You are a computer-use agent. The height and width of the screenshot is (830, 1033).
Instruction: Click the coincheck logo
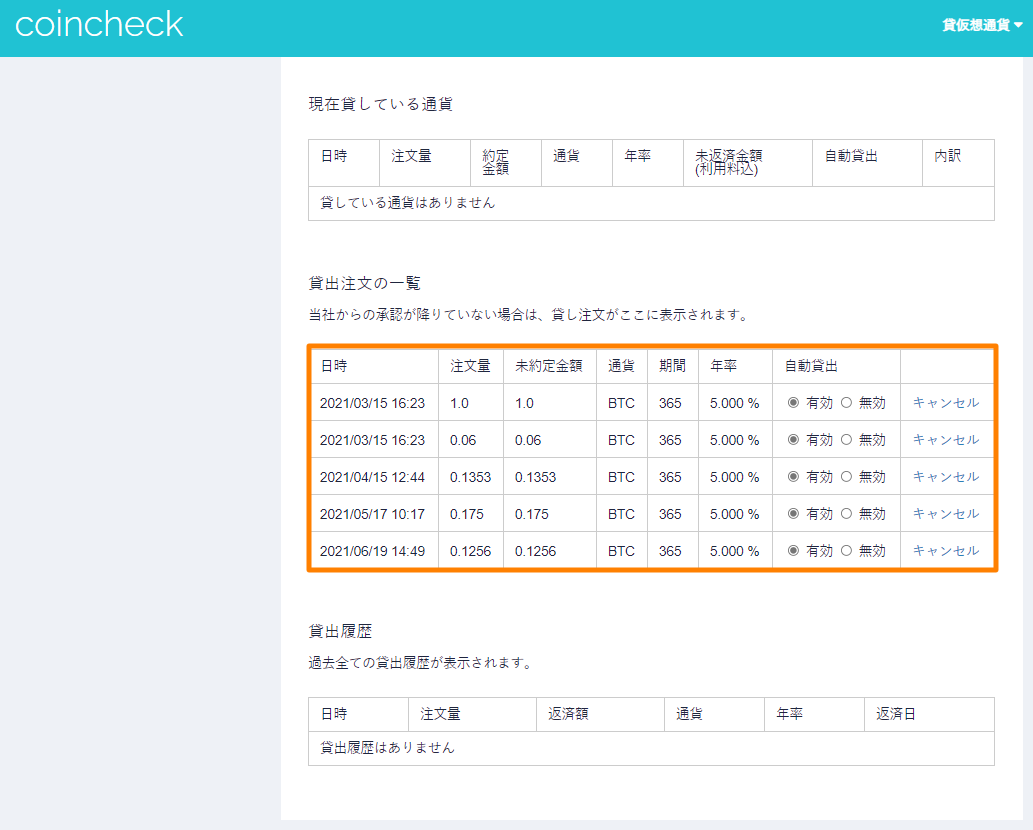99,24
